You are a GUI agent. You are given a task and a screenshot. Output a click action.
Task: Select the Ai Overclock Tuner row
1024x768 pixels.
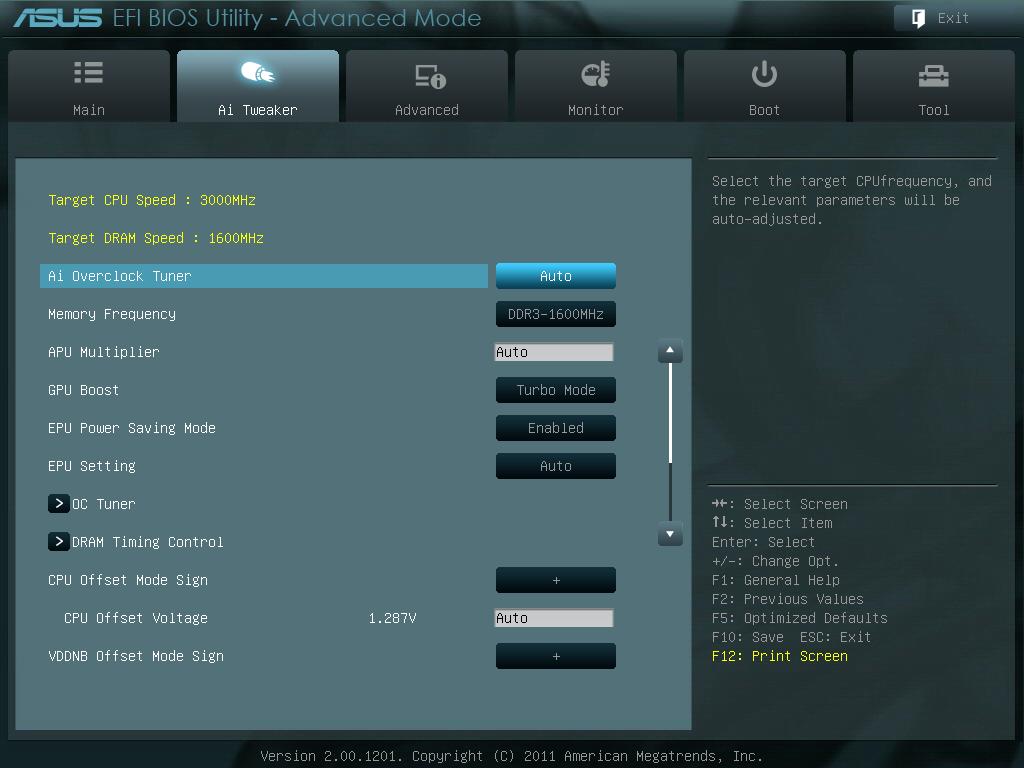[x=264, y=276]
